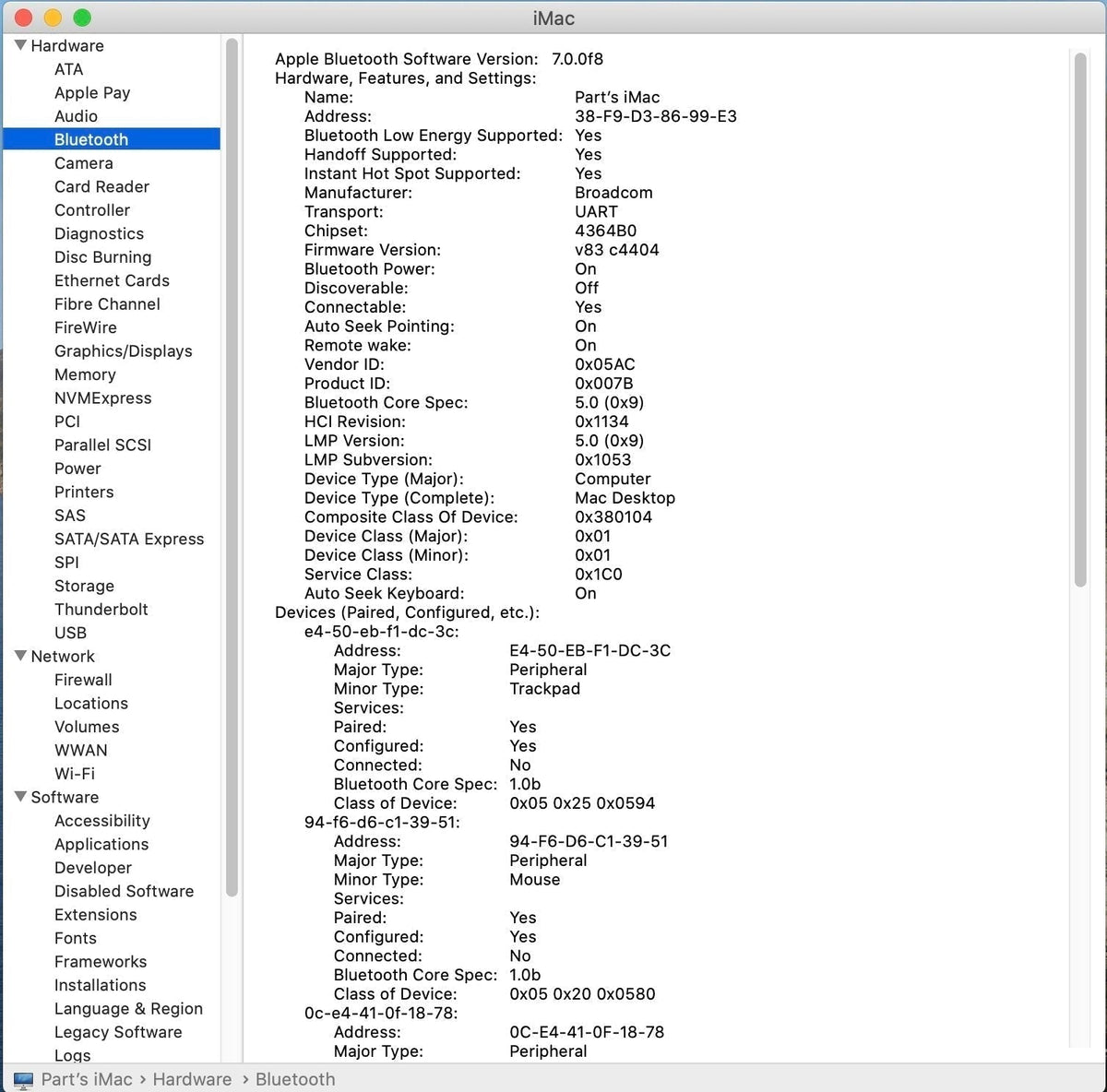Collapse the Software tree section
Screen dimensions: 1107x1092
[x=19, y=796]
